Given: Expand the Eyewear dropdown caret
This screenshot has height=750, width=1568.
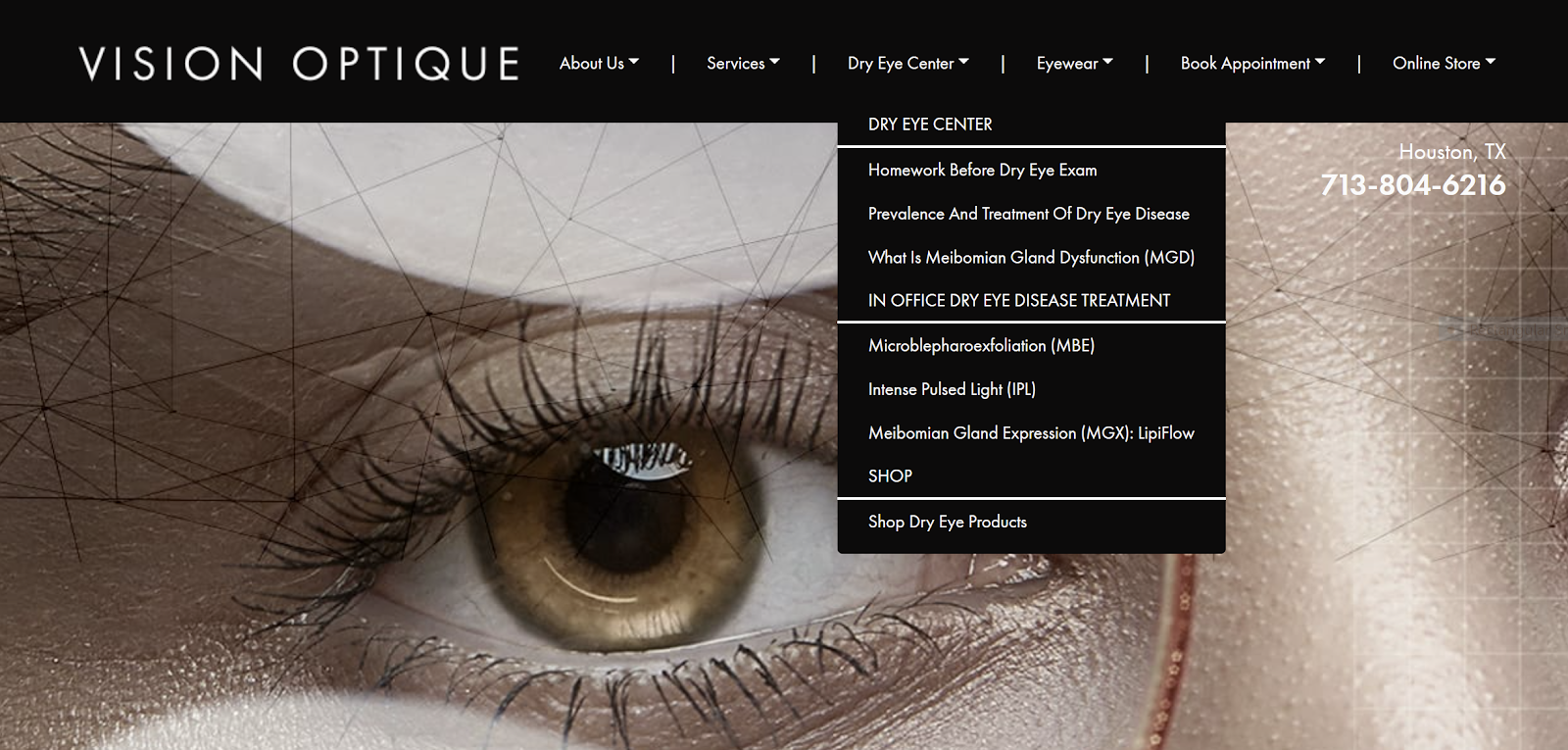Looking at the screenshot, I should [x=1108, y=62].
